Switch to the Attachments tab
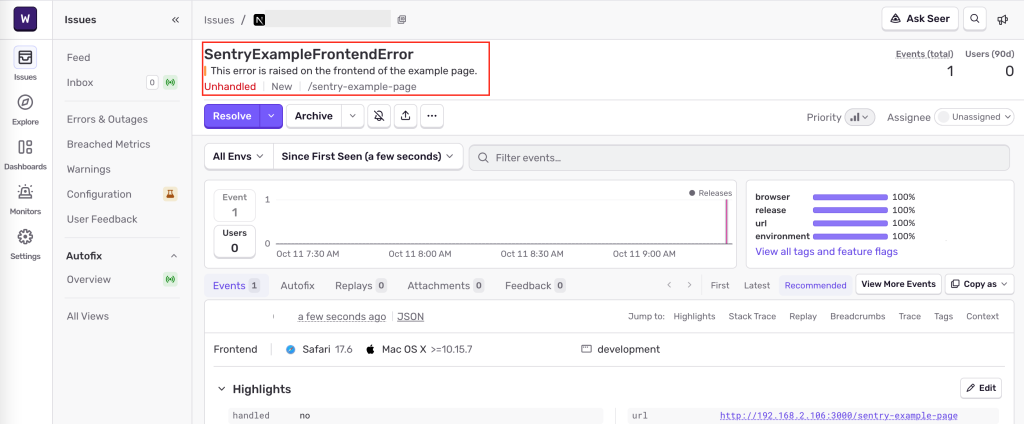The height and width of the screenshot is (424, 1024). point(445,285)
